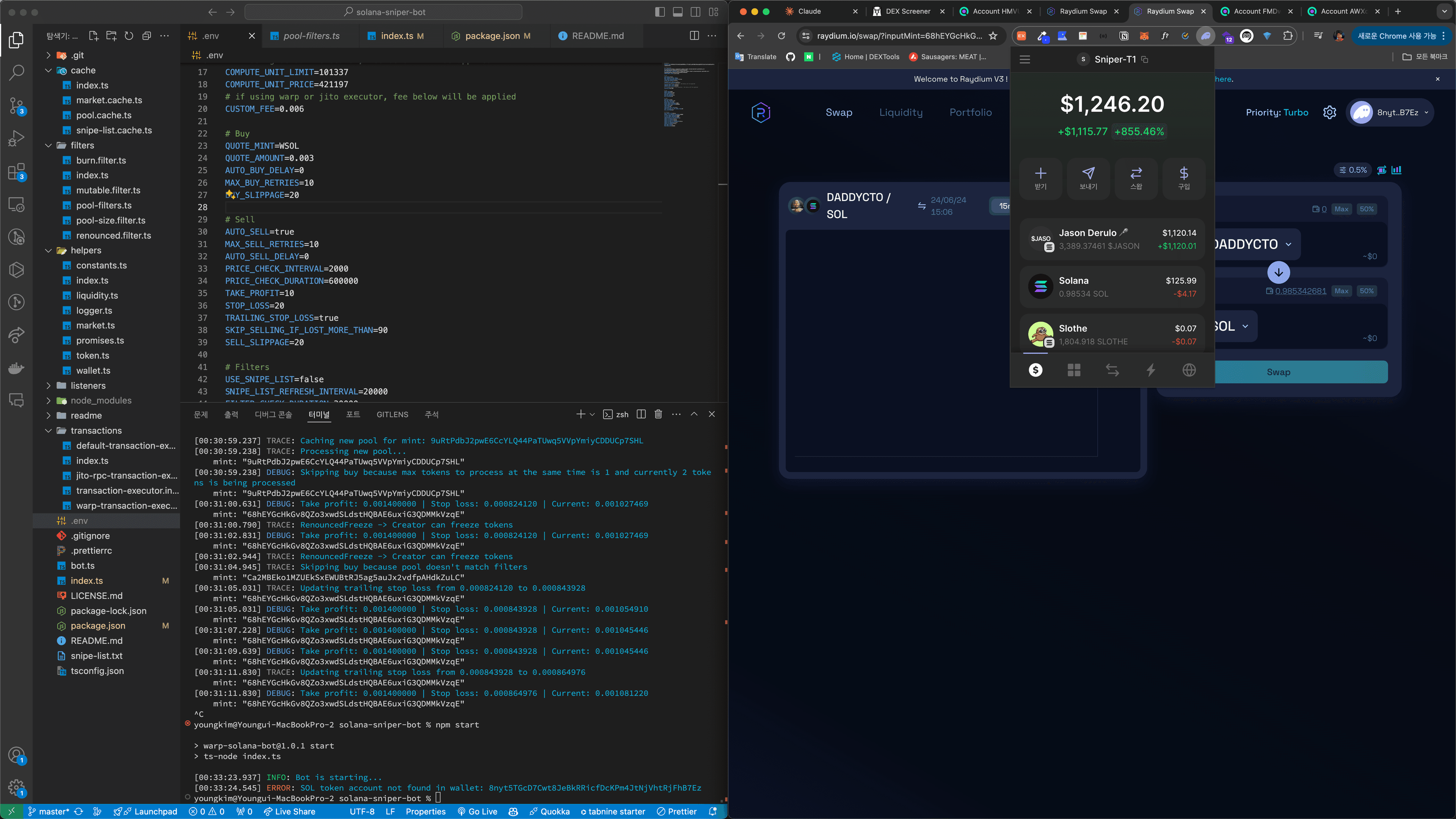
Task: Click the browser address bar
Action: pyautogui.click(x=899, y=36)
